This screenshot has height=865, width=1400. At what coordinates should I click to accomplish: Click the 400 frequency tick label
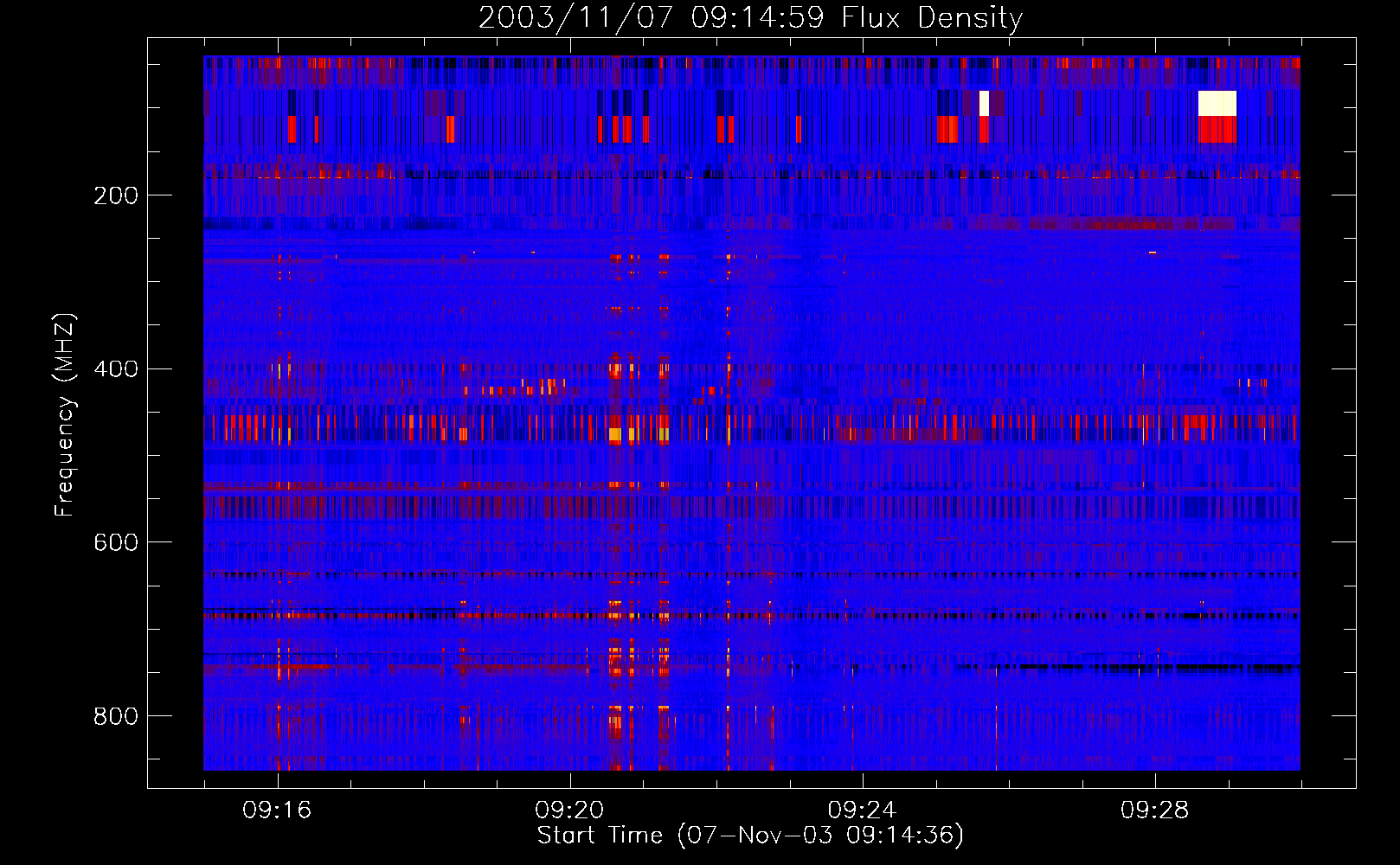[x=116, y=369]
